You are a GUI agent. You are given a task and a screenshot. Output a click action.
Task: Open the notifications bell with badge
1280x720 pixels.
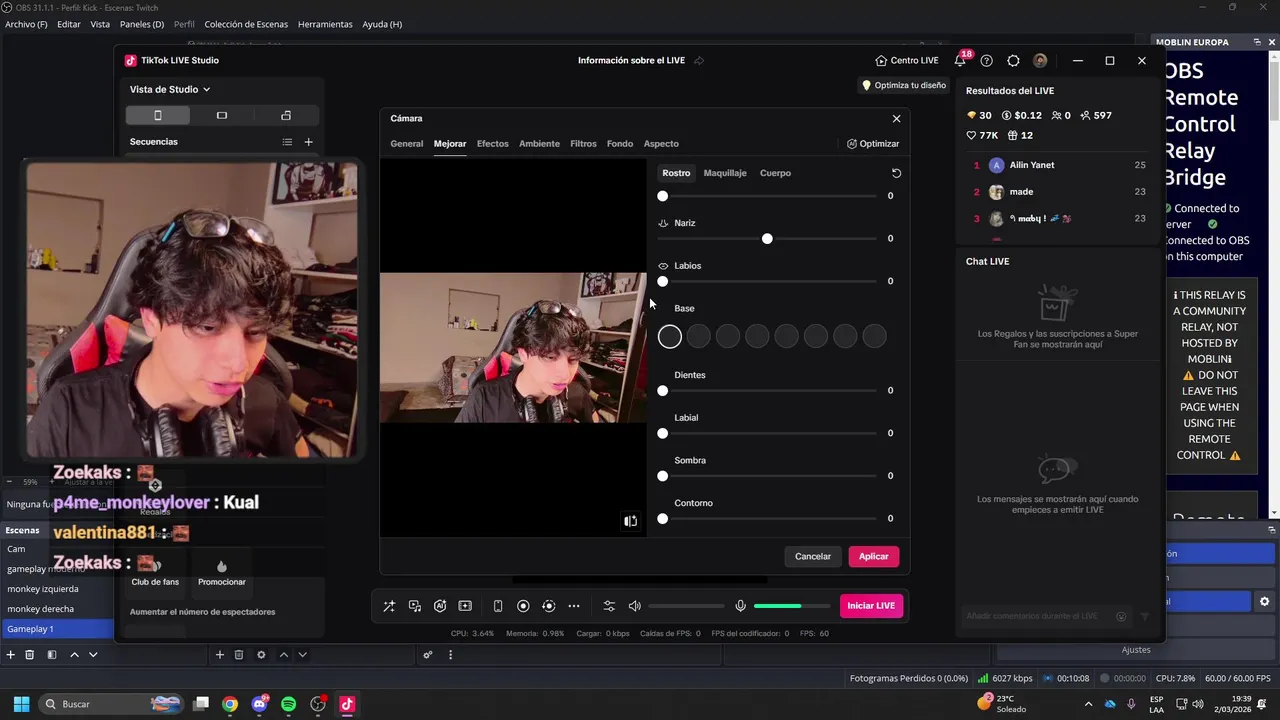pyautogui.click(x=961, y=60)
